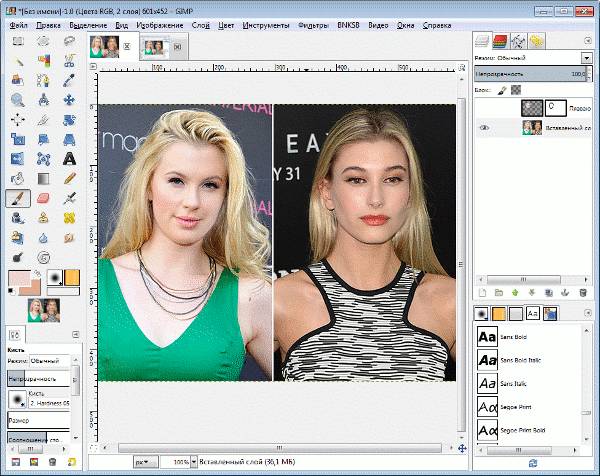Viewport: 600px width, 476px height.
Task: Create a new layer button
Action: point(483,293)
